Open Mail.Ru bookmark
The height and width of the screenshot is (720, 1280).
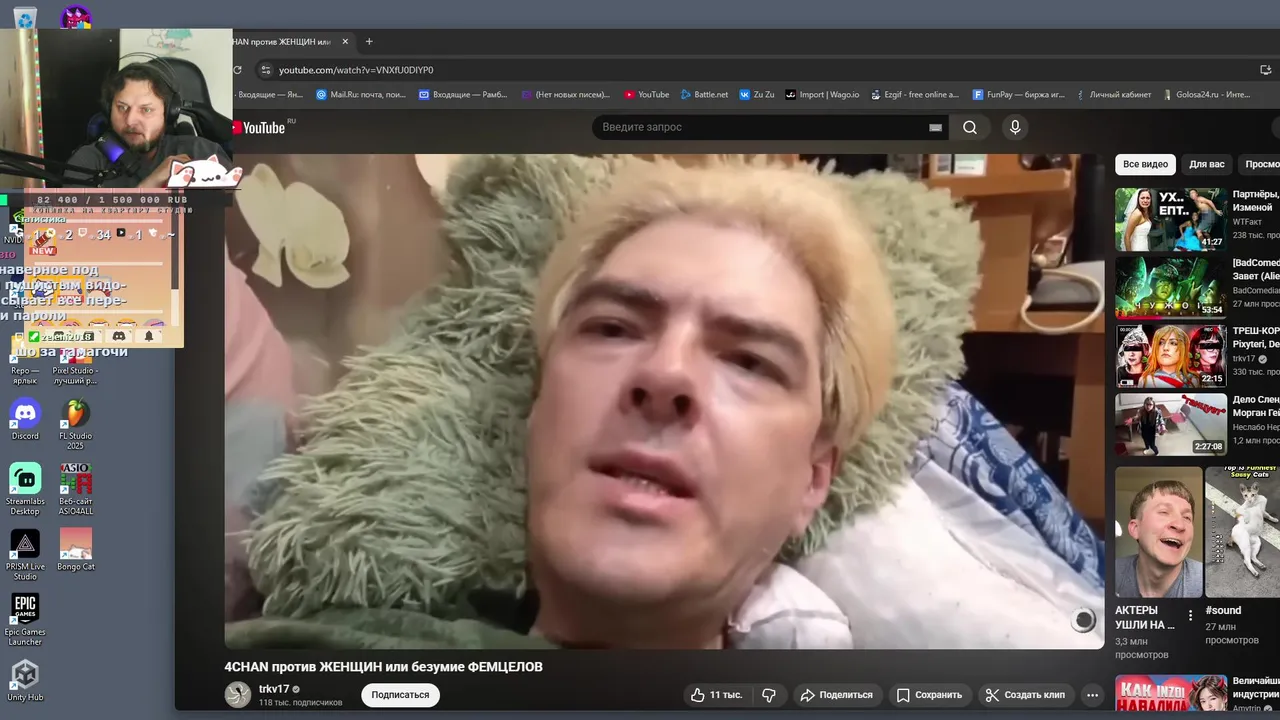coord(361,95)
